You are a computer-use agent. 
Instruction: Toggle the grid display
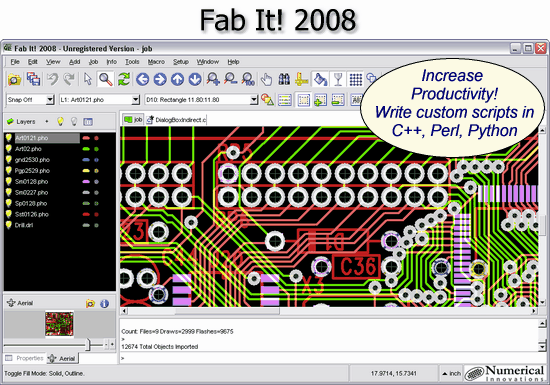(356, 79)
